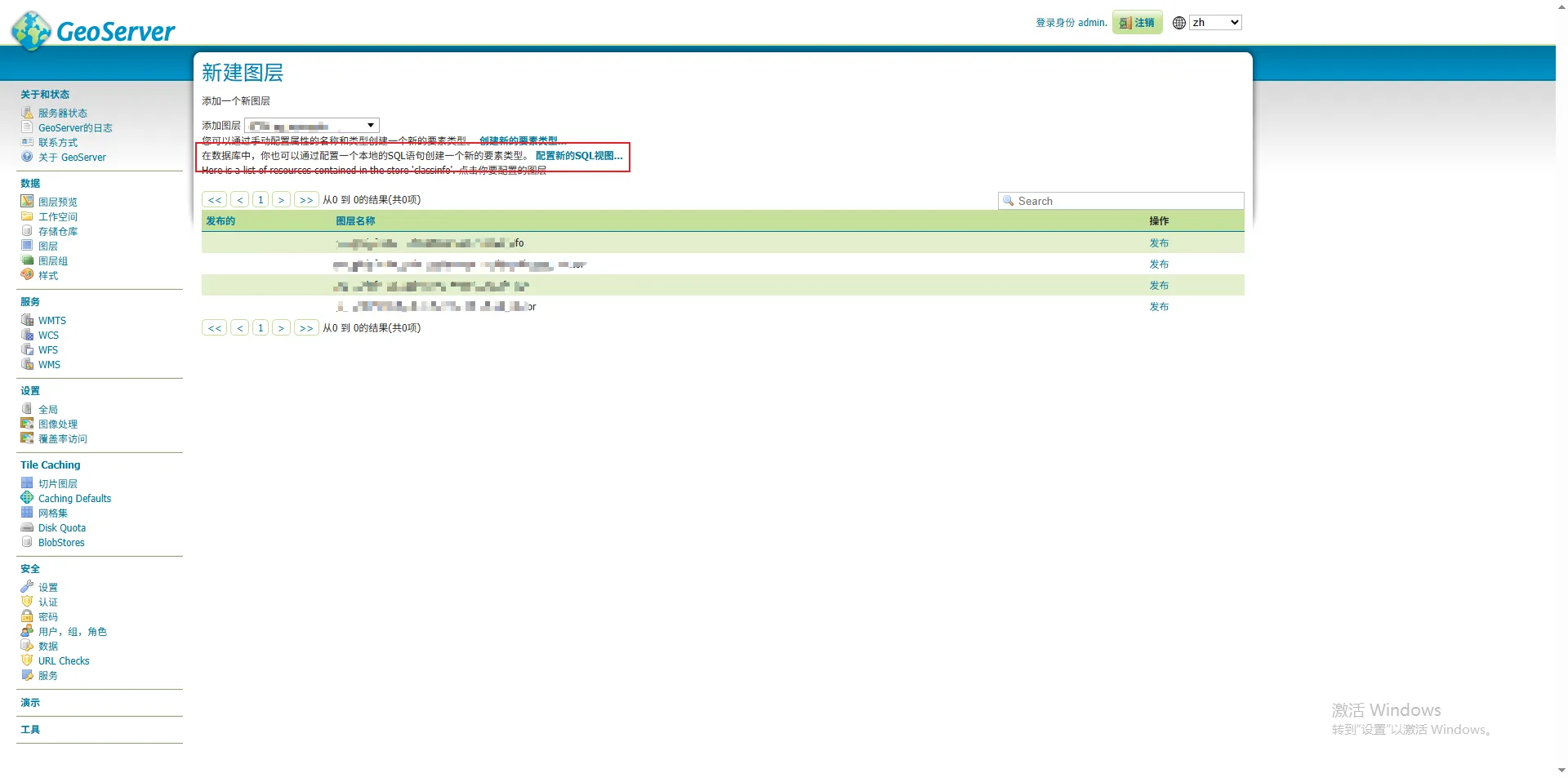Open the configure new SQL view link
The width and height of the screenshot is (1568, 778).
578,156
